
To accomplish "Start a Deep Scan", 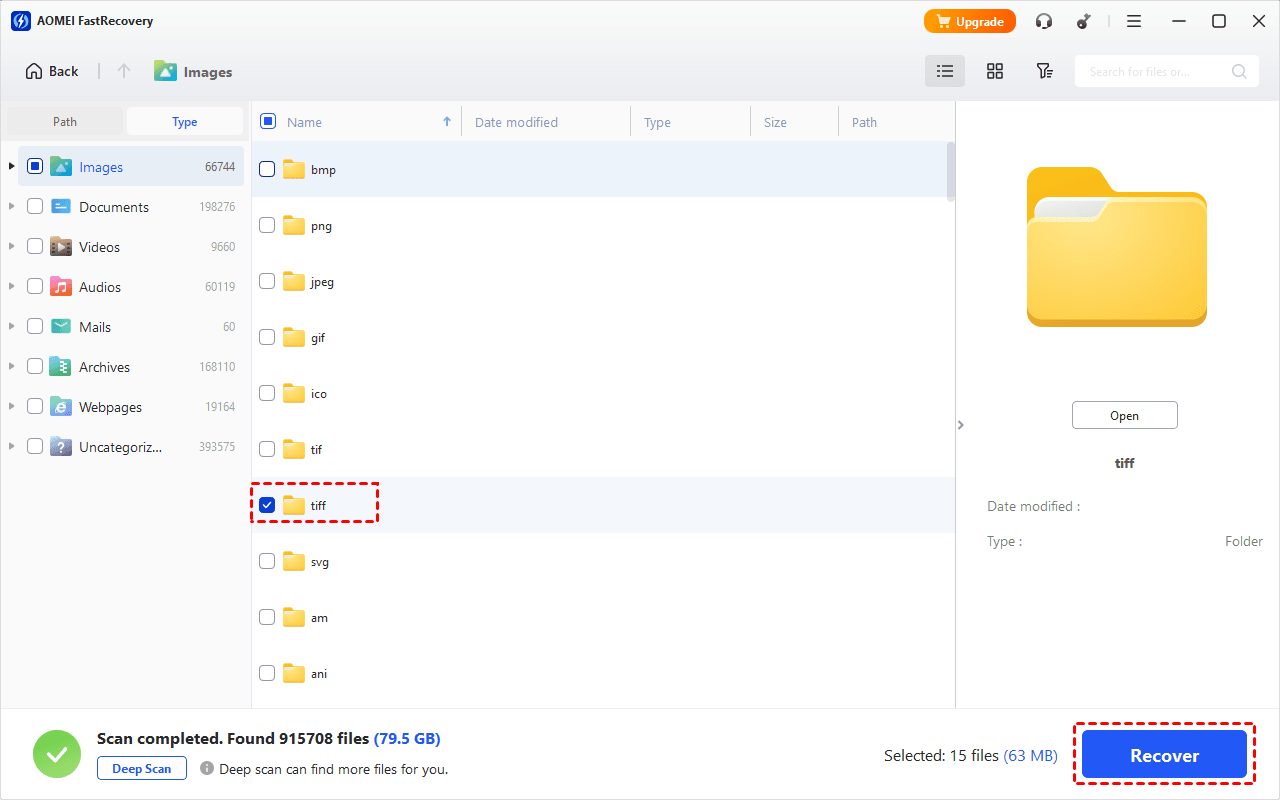I will pos(141,769).
